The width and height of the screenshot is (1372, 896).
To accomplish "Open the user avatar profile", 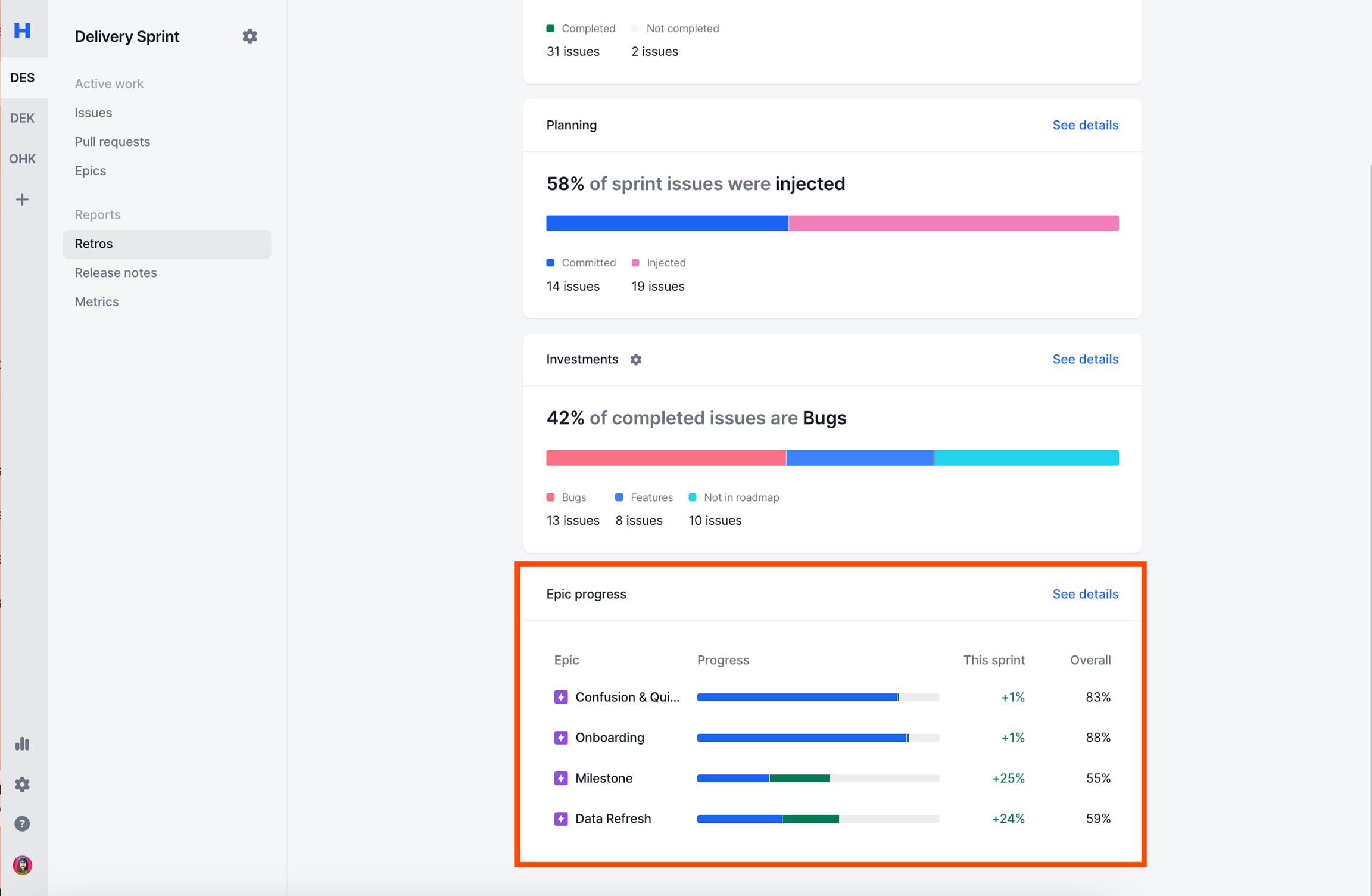I will (22, 864).
